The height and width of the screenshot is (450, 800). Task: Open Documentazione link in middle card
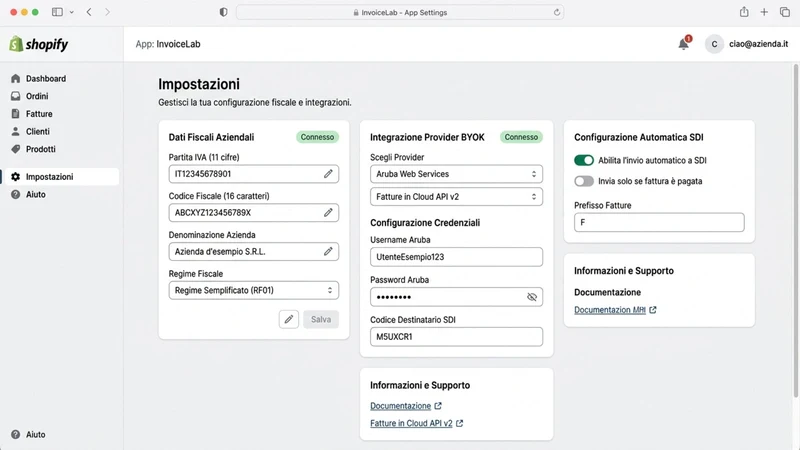[401, 406]
